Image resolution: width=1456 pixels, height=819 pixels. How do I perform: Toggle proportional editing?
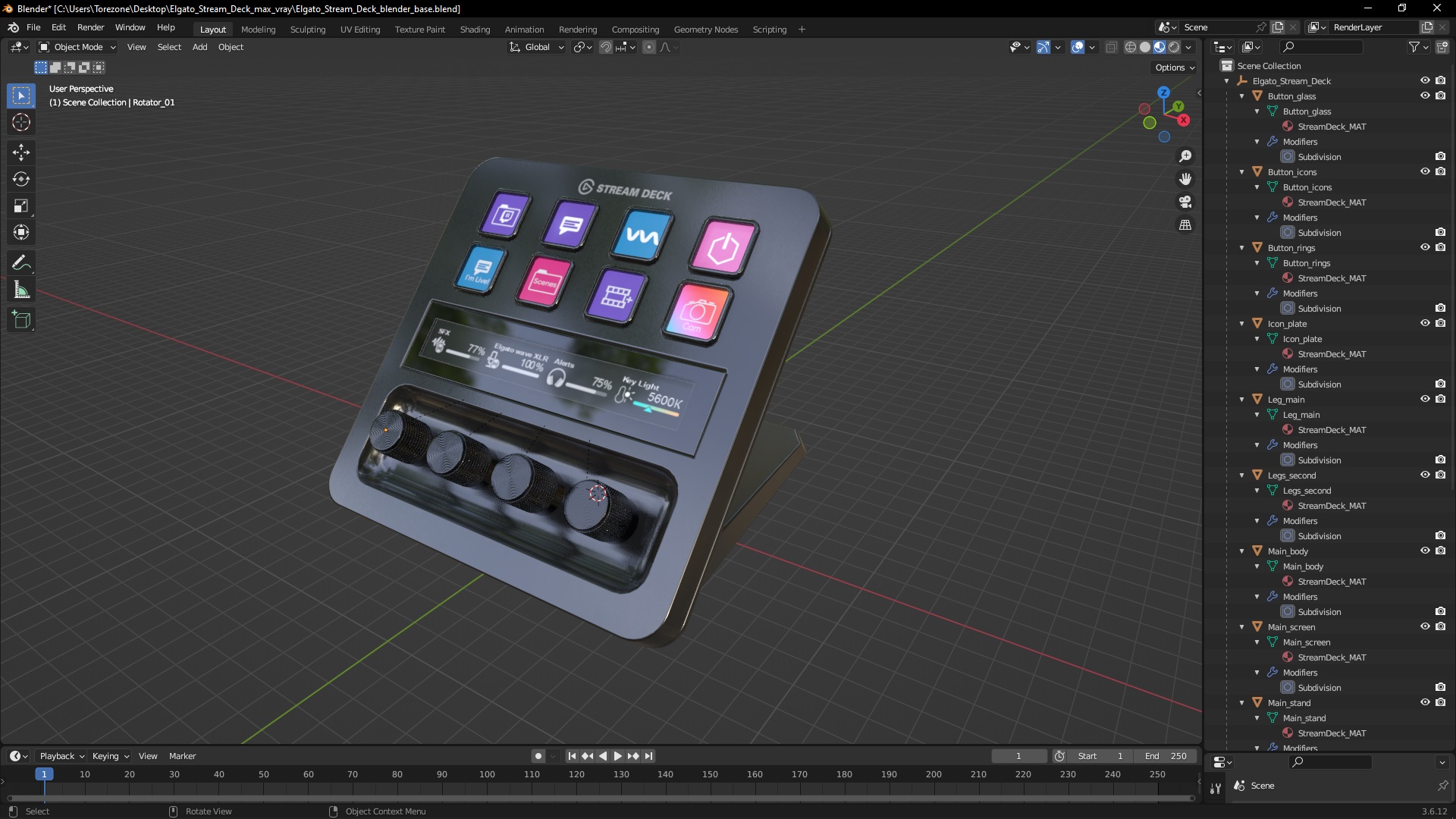click(x=649, y=47)
